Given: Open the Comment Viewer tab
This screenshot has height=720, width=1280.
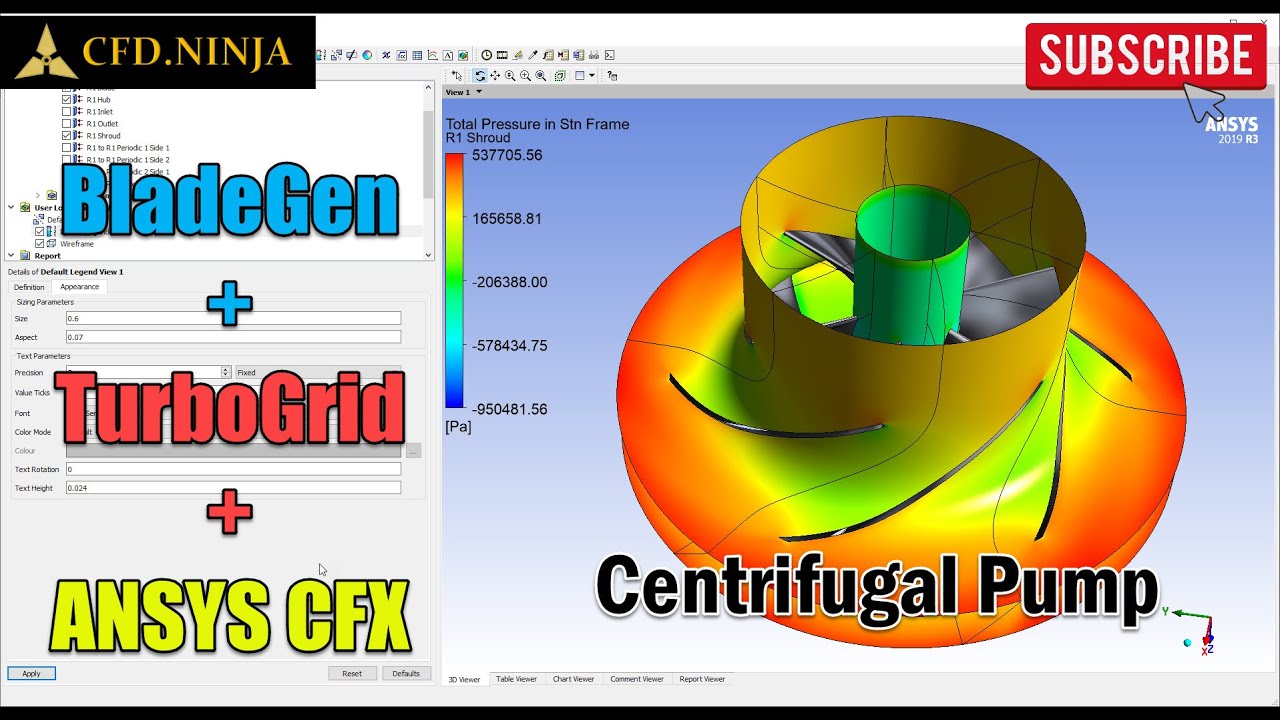Looking at the screenshot, I should coord(636,679).
